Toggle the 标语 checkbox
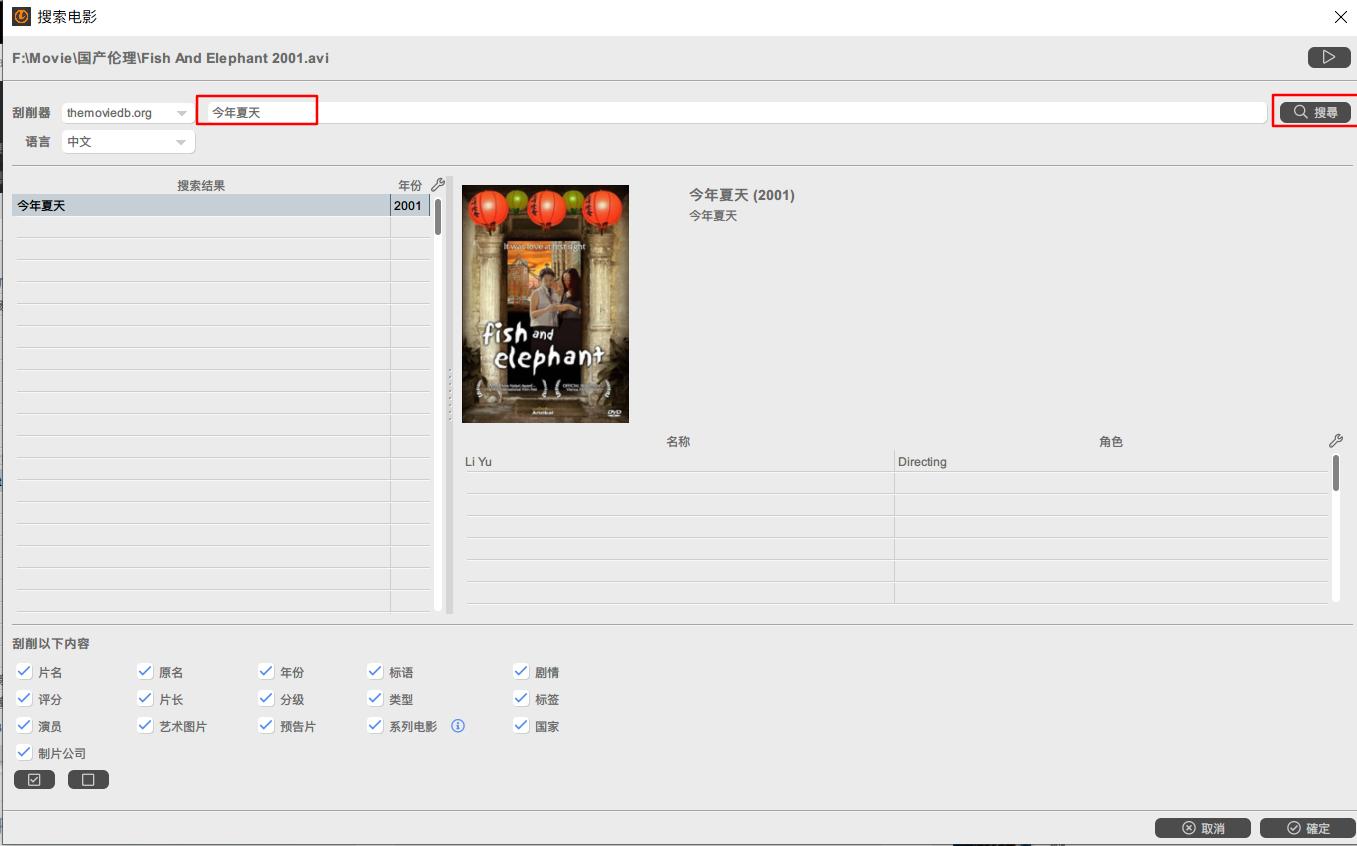The height and width of the screenshot is (846, 1357). coord(375,671)
